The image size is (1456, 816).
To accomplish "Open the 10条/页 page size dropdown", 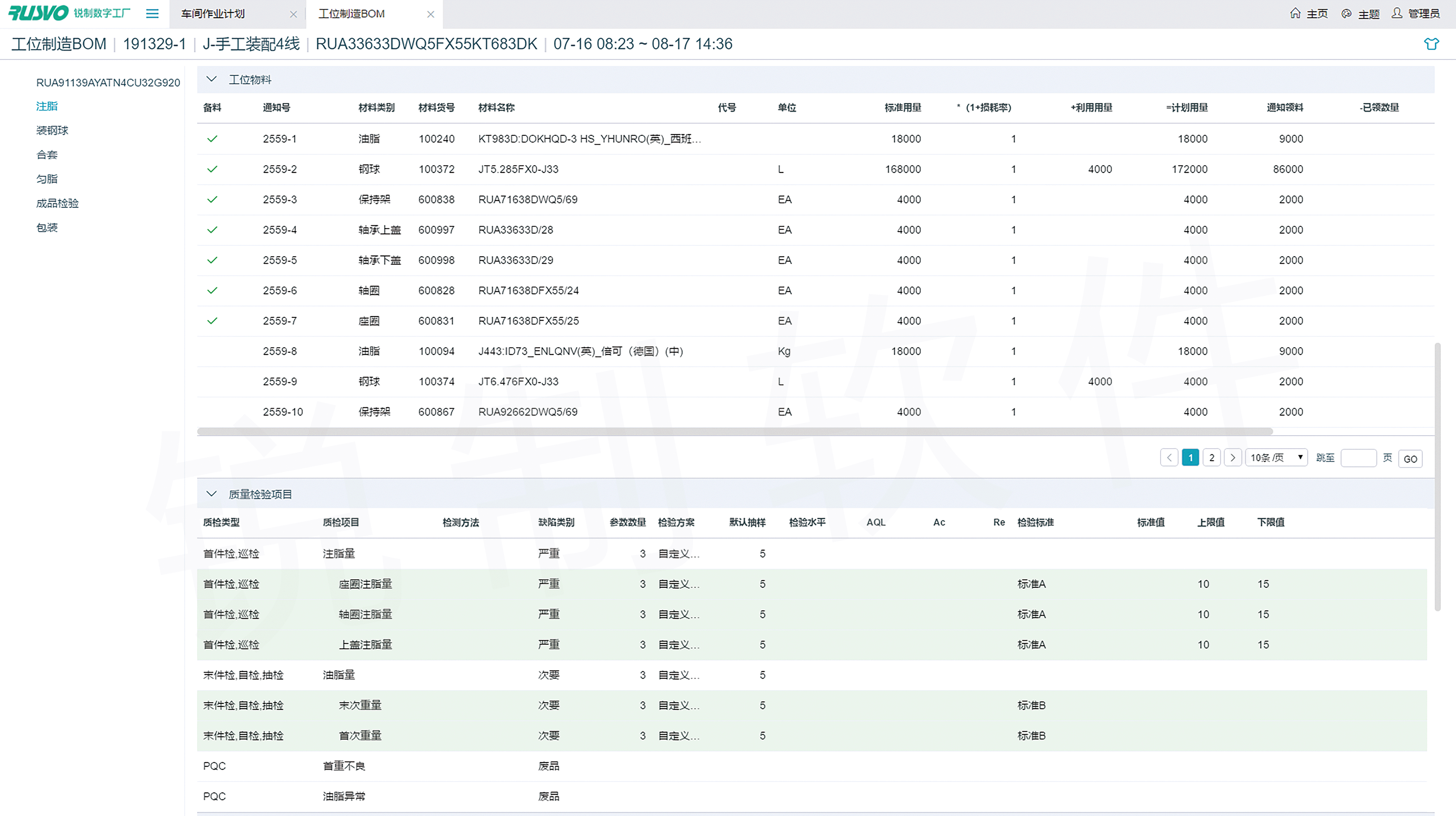I will tap(1276, 457).
